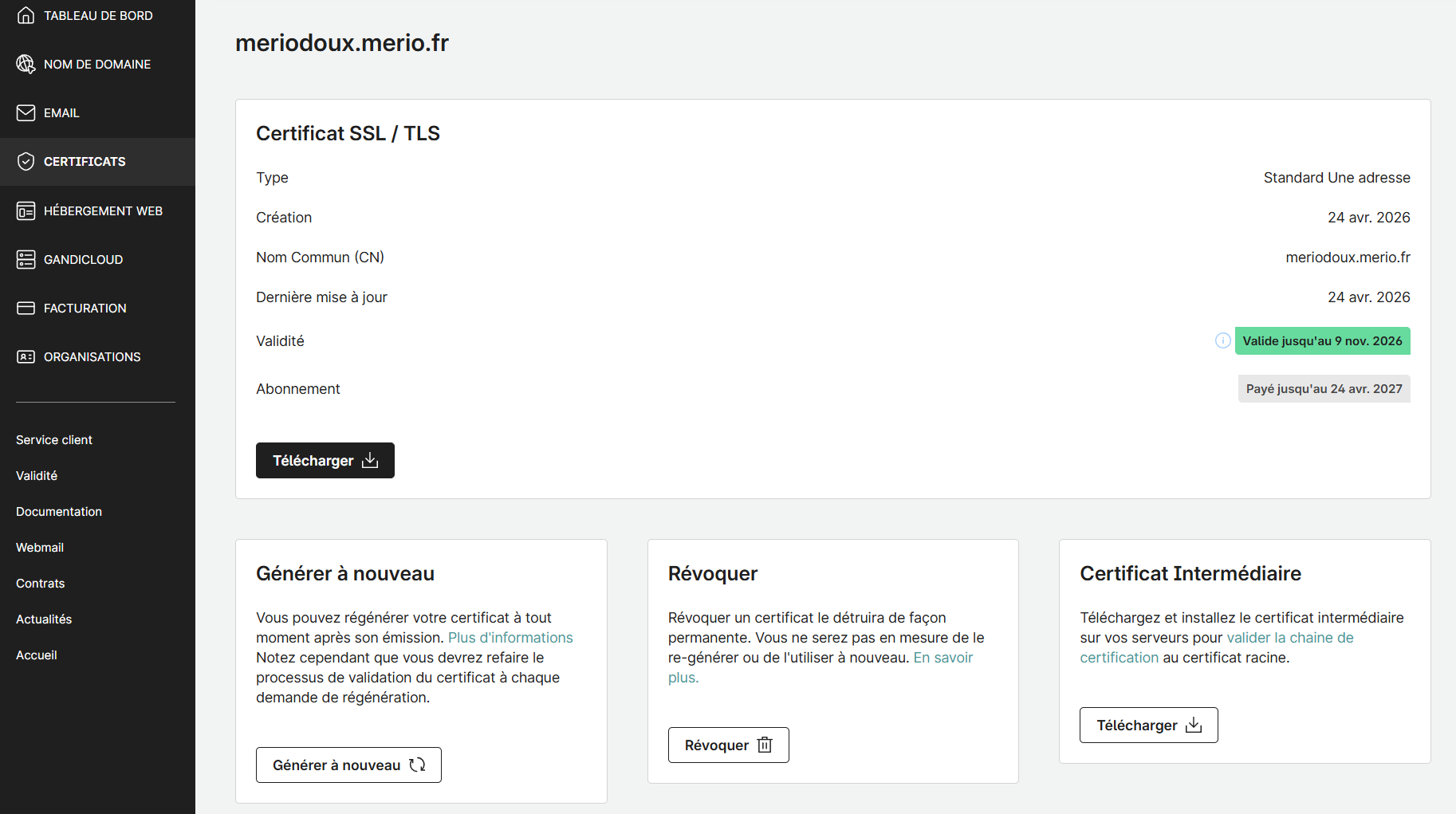
Task: Click the Email envelope icon
Action: pos(26,113)
